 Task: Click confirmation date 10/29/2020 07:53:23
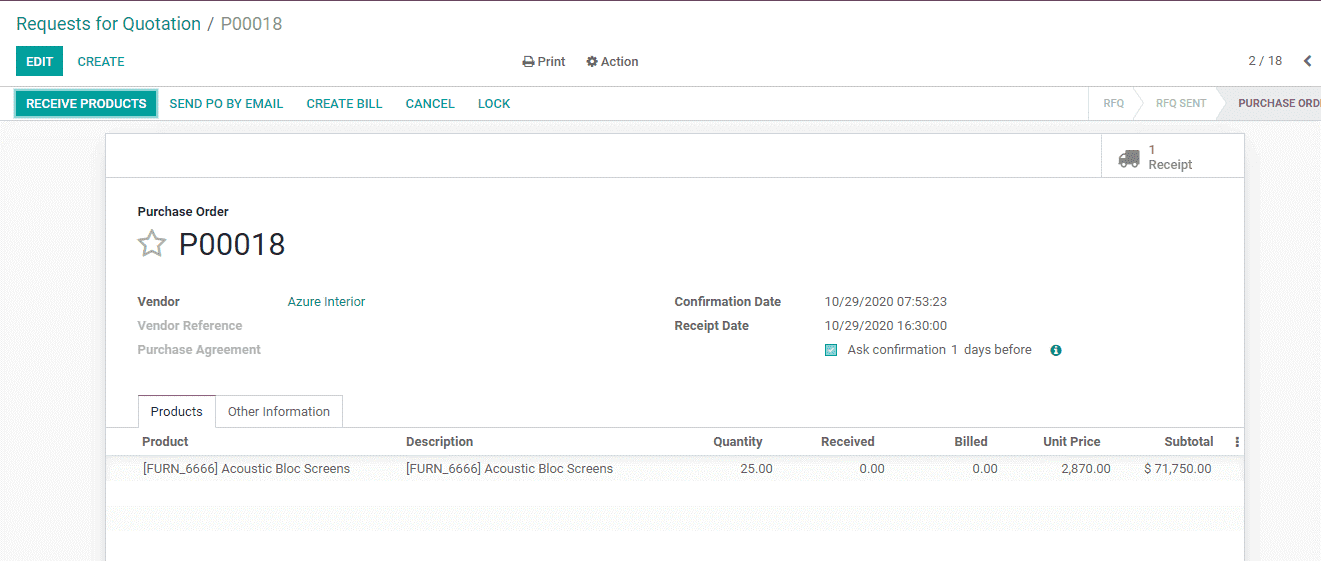885,302
